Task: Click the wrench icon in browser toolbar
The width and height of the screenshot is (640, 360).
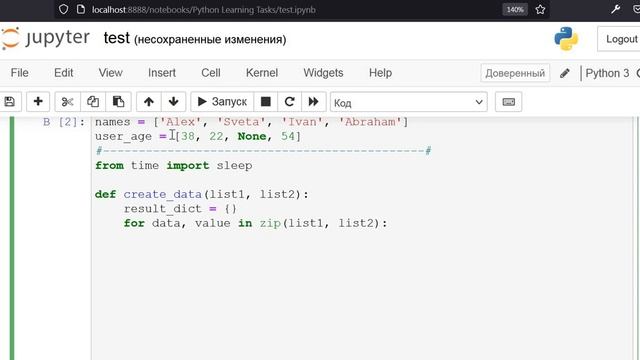Action: point(616,9)
